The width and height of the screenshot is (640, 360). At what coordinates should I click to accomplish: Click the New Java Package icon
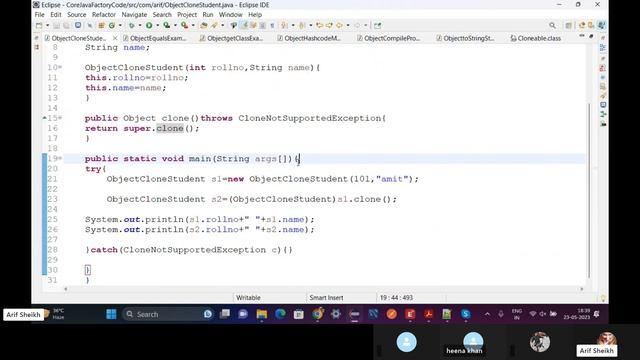pyautogui.click(x=101, y=25)
